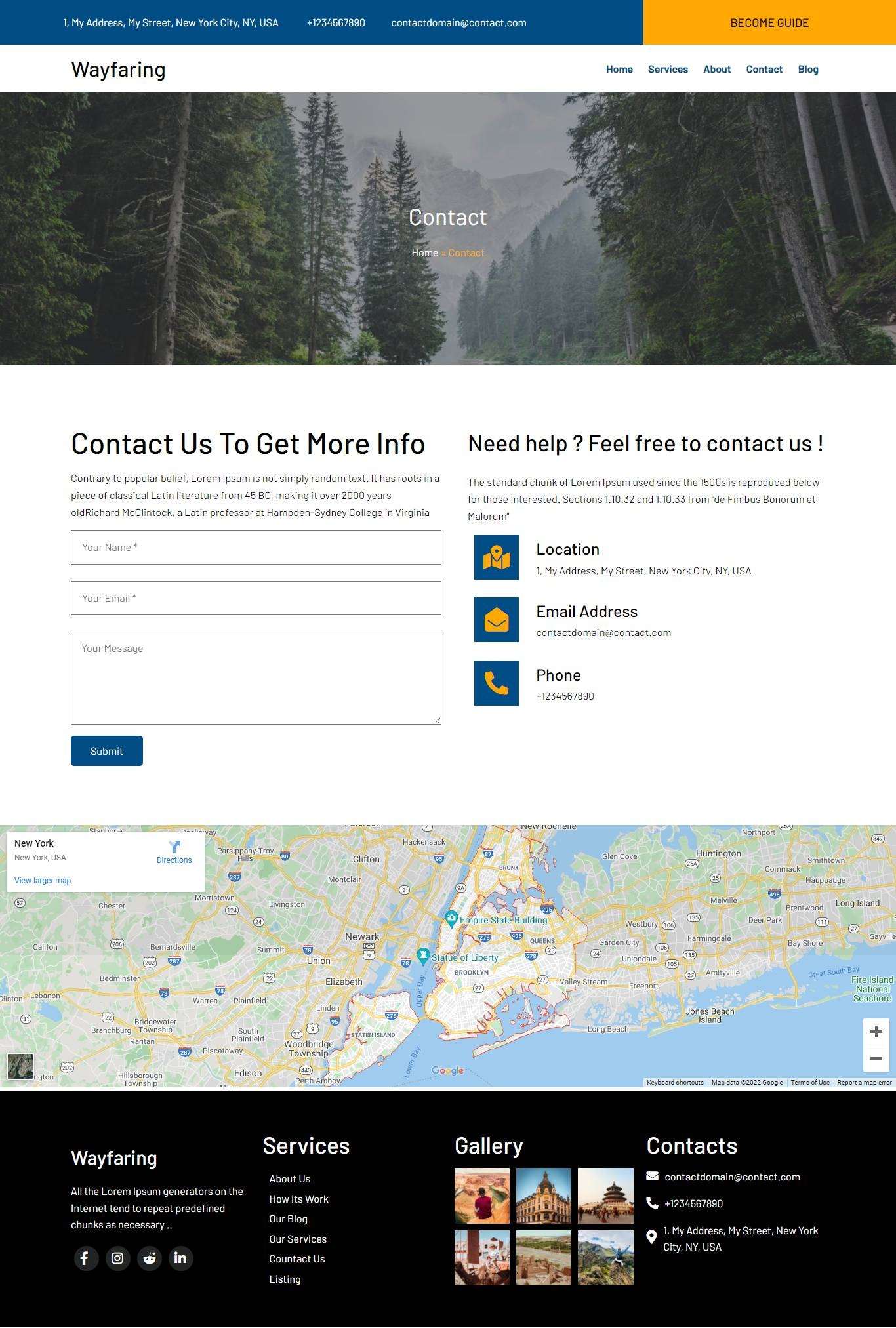Focus the Your Name input field
Image resolution: width=896 pixels, height=1328 pixels.
pyautogui.click(x=256, y=548)
